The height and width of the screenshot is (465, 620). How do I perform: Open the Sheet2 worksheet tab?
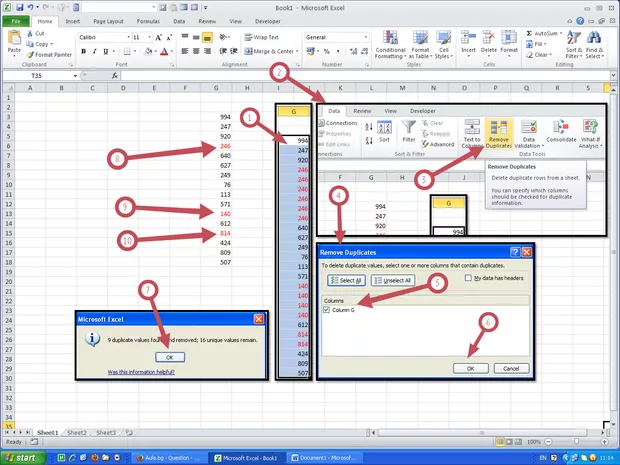(x=77, y=433)
